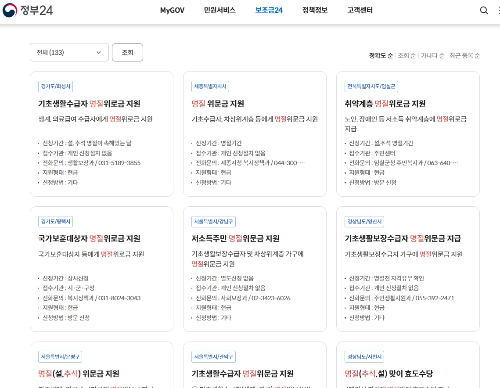The height and width of the screenshot is (388, 500).
Task: Sort results by 조회 순
Action: click(407, 56)
